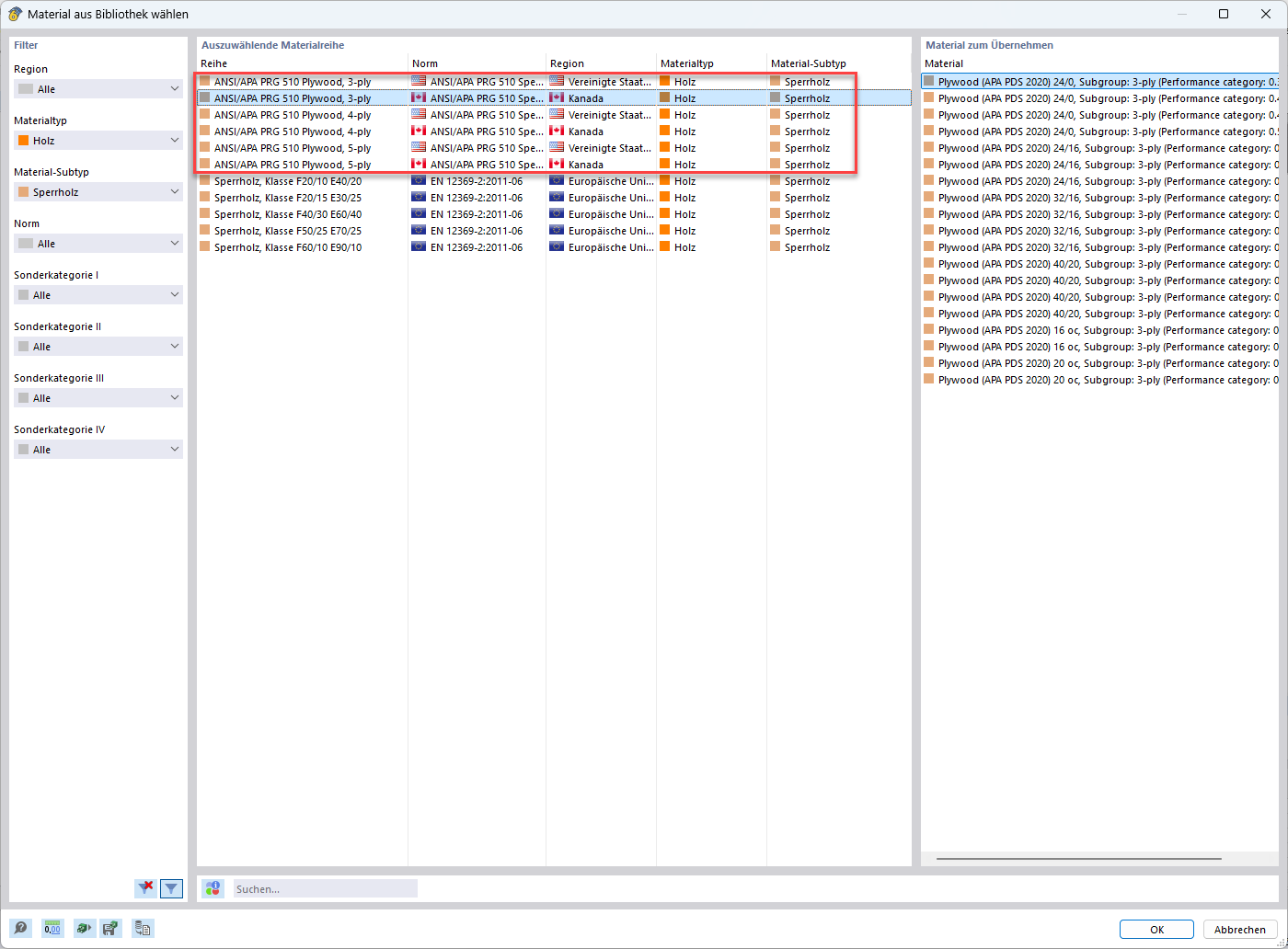Open the Sonderkategorie II dropdown

coord(98,347)
